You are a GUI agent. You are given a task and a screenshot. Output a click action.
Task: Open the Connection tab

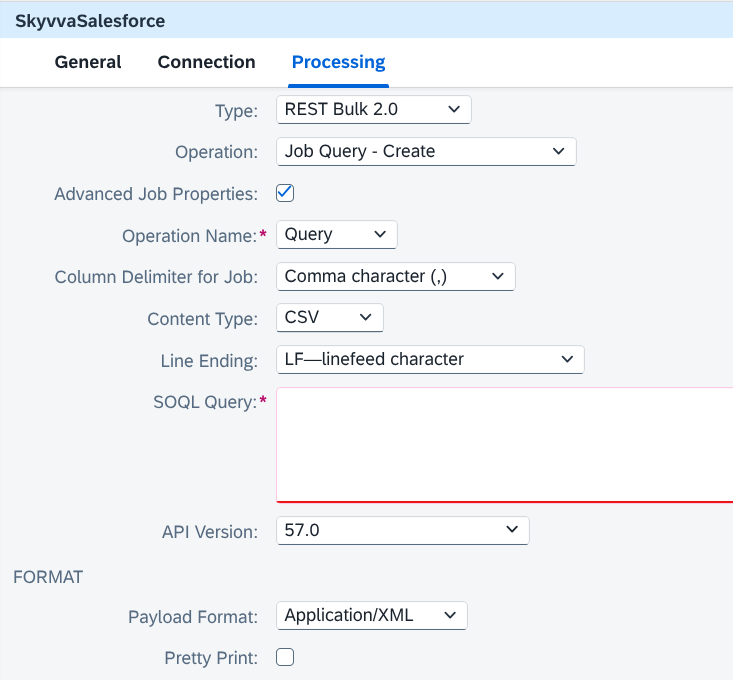tap(207, 62)
